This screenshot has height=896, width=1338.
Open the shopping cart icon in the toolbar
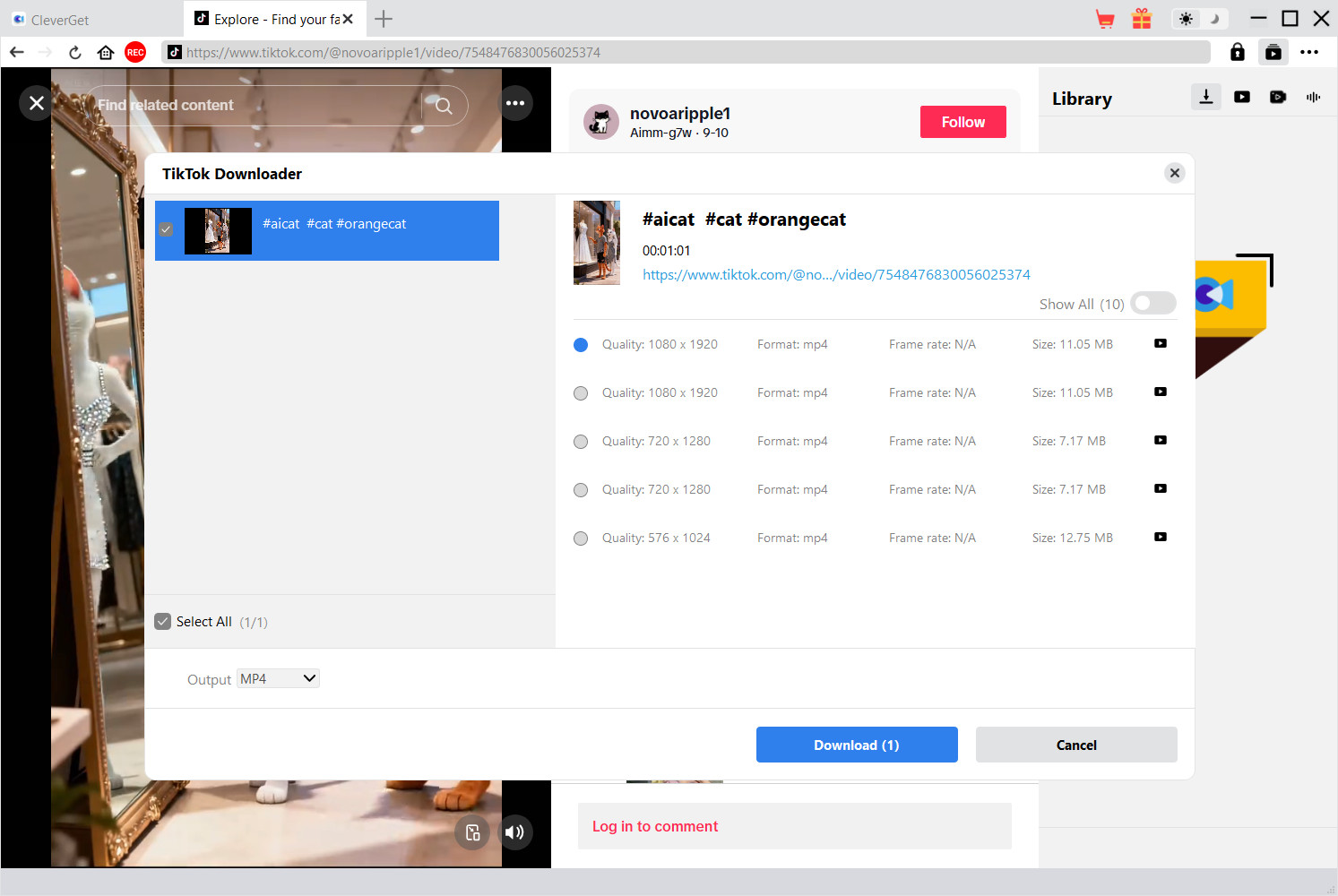(x=1105, y=18)
